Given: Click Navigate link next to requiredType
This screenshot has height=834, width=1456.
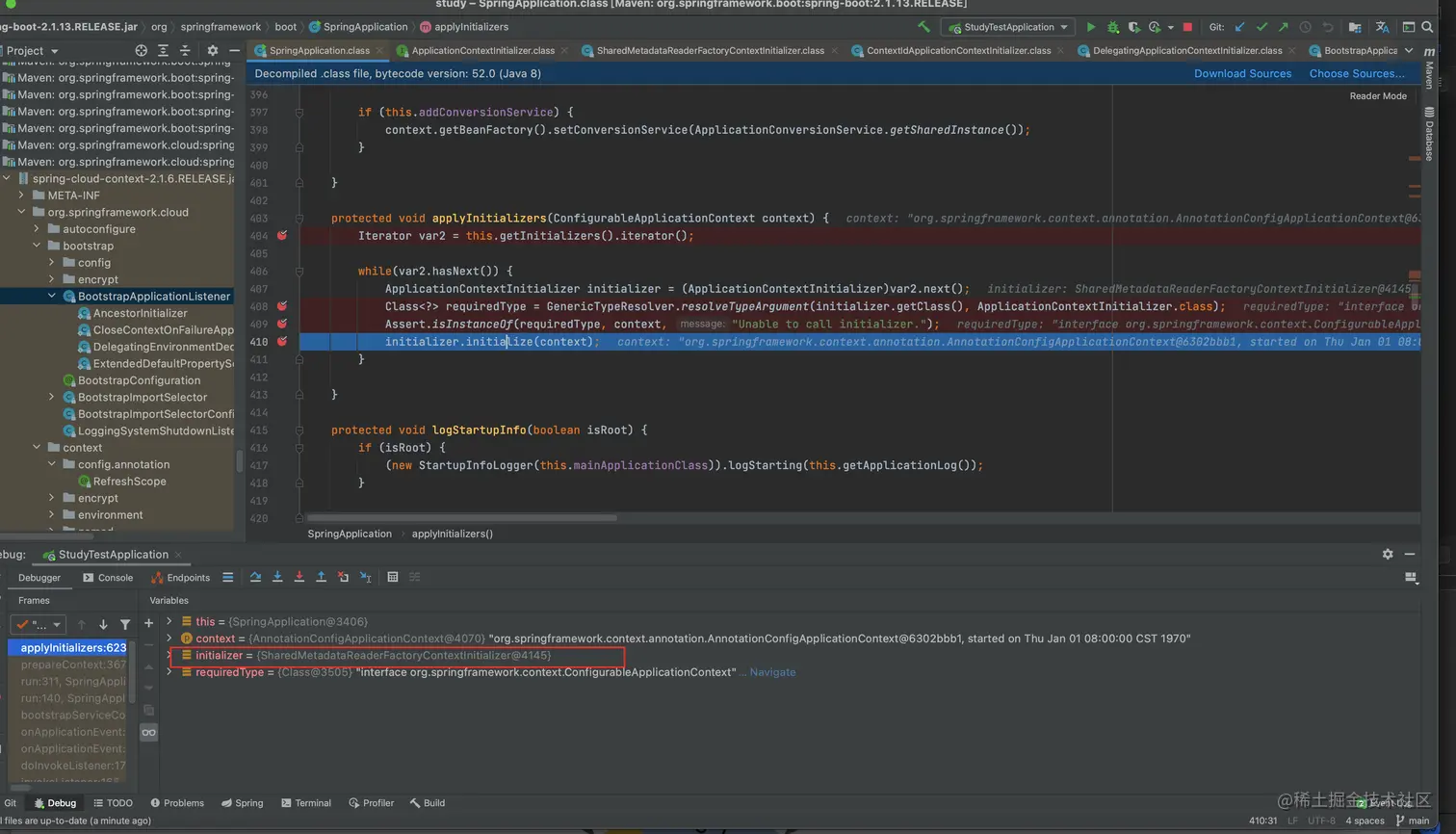Looking at the screenshot, I should (772, 672).
